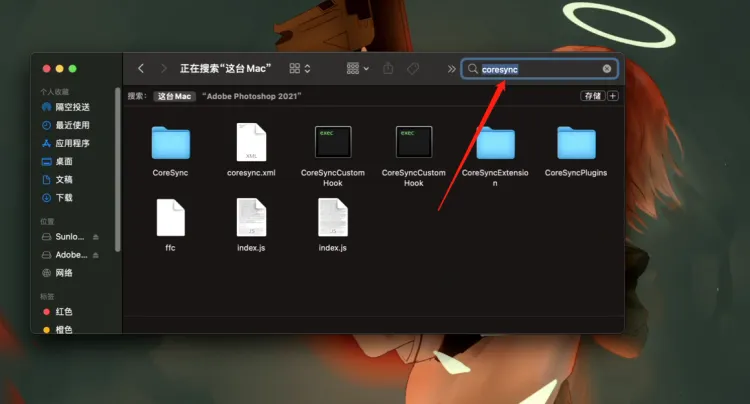
Task: Go to 下载 in the sidebar
Action: tap(64, 197)
